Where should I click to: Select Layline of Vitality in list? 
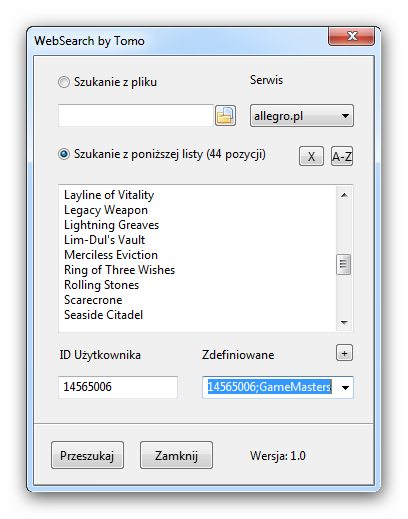click(x=109, y=195)
